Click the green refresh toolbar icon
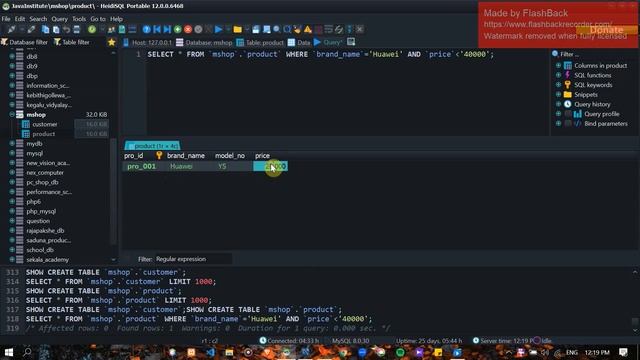Viewport: 640px width, 360px height. [92, 29]
